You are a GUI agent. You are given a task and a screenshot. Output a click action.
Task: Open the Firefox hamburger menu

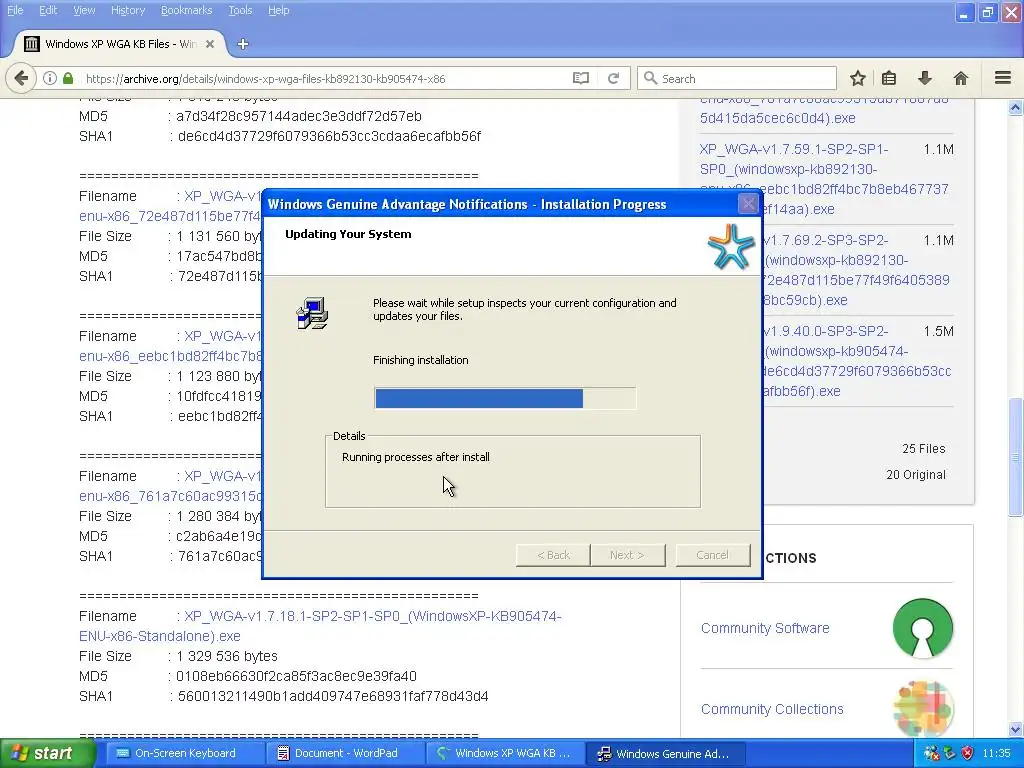click(1003, 78)
